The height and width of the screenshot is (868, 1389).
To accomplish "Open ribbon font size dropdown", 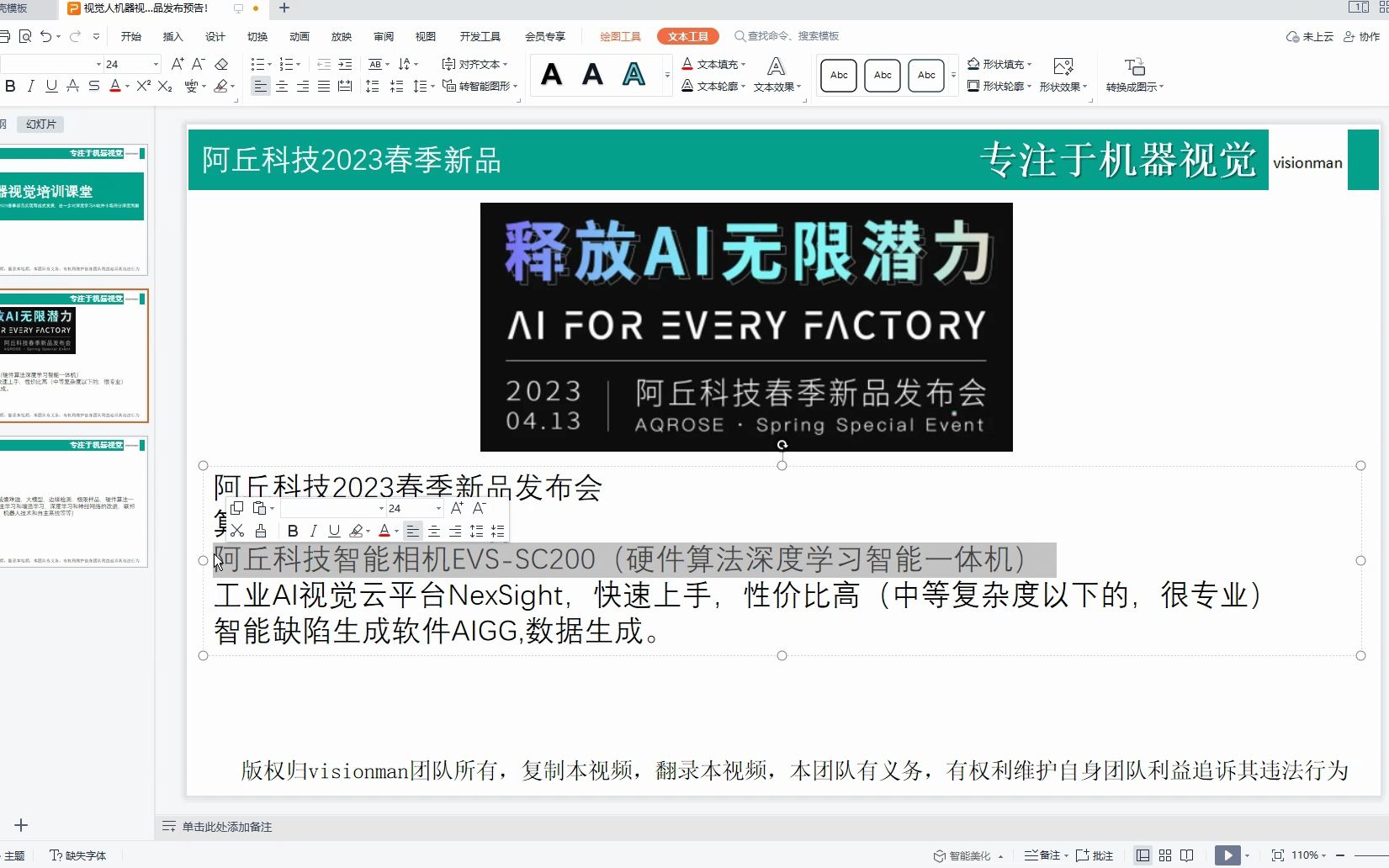I will pos(156,64).
